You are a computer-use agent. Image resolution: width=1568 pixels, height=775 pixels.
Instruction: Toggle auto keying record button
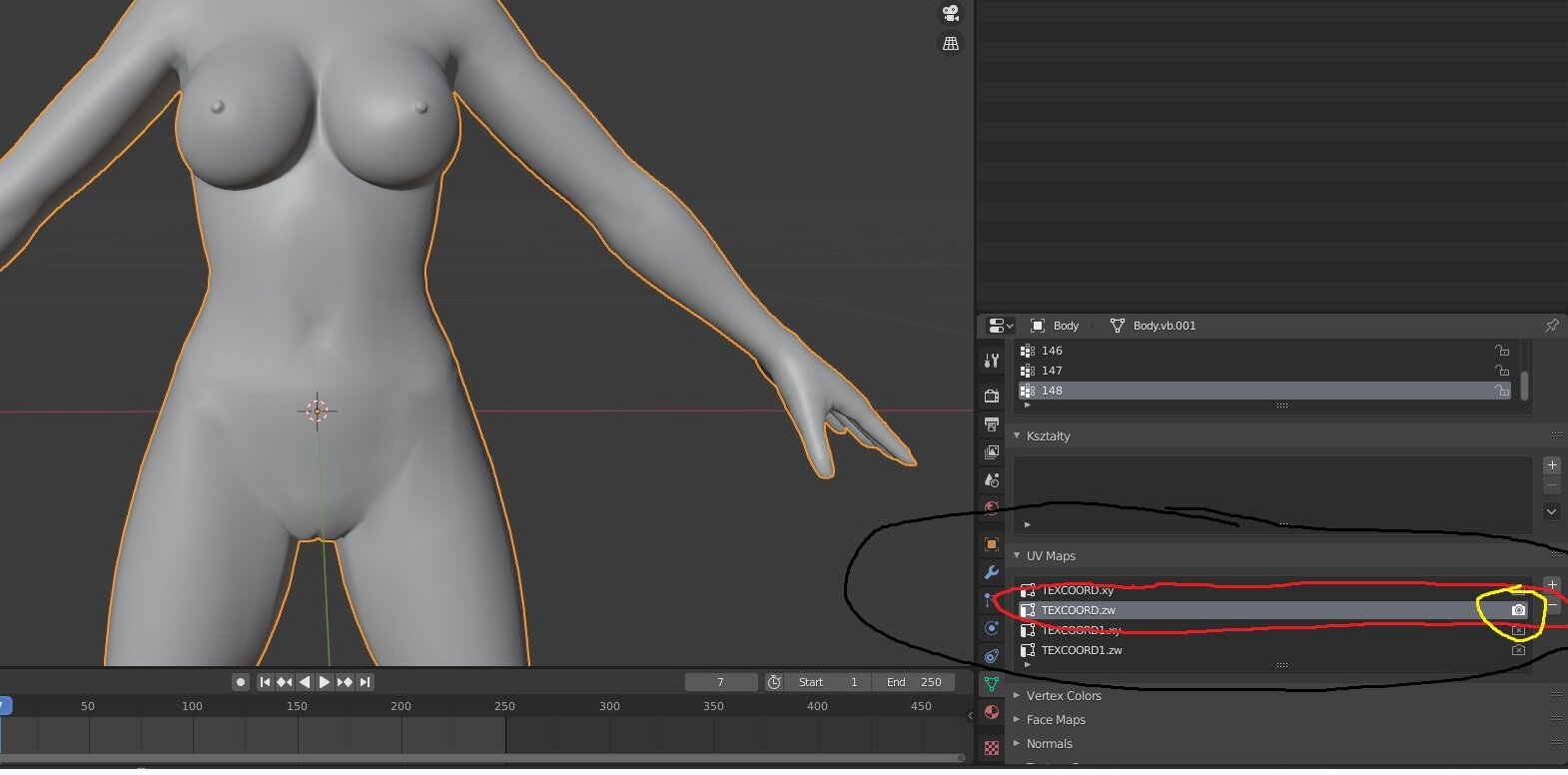point(241,682)
